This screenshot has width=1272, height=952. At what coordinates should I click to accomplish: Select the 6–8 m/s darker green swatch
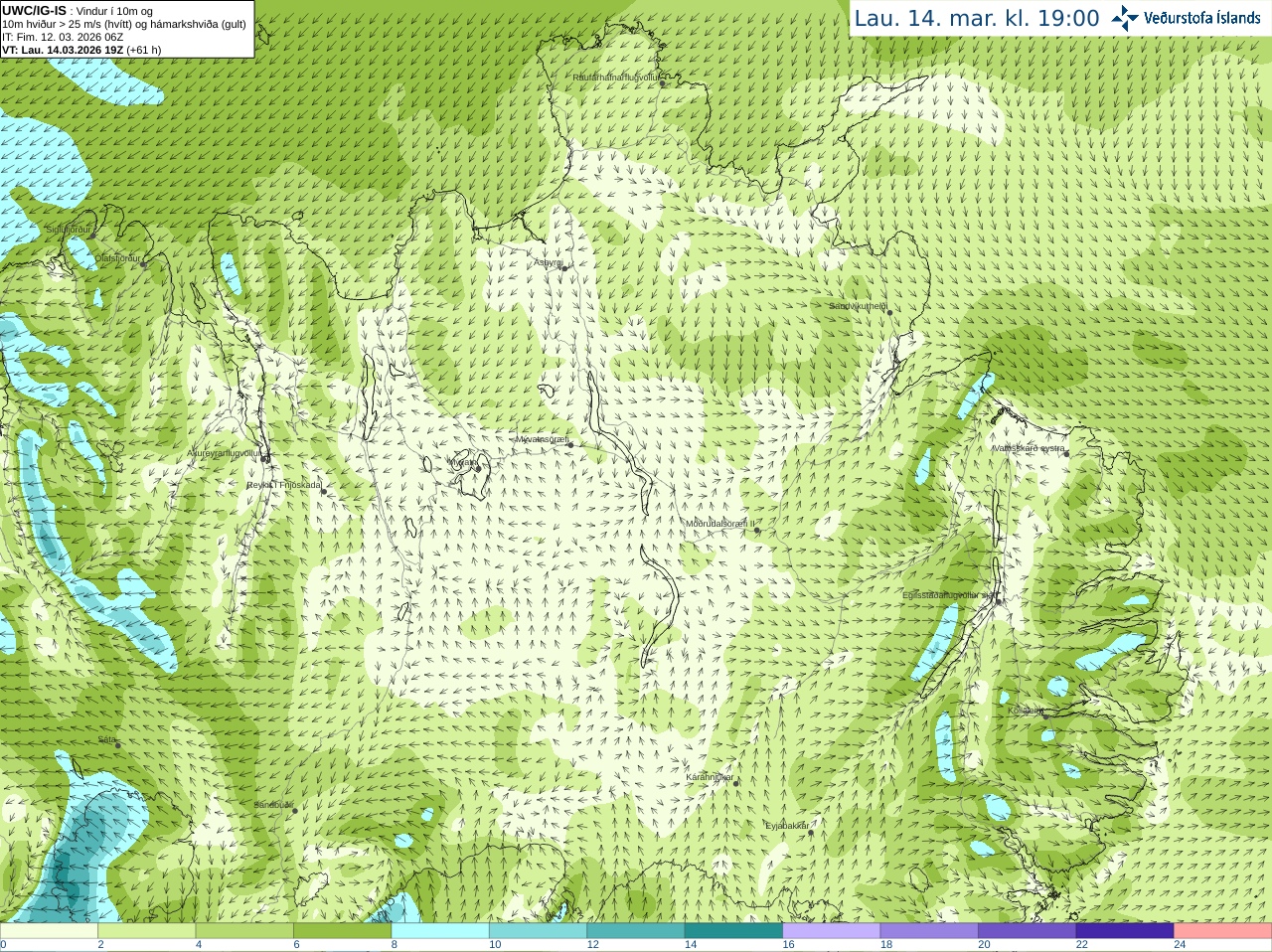click(x=343, y=931)
